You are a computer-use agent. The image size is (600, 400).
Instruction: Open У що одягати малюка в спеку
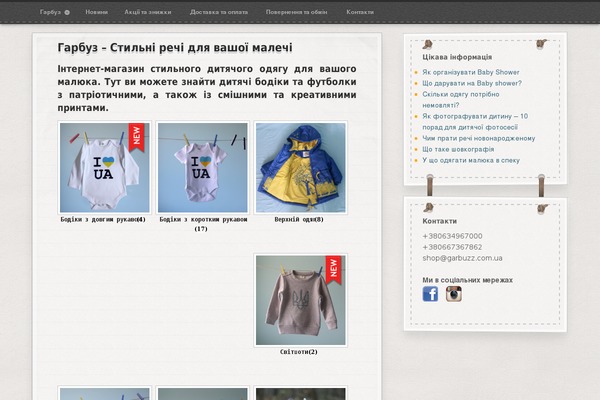471,160
